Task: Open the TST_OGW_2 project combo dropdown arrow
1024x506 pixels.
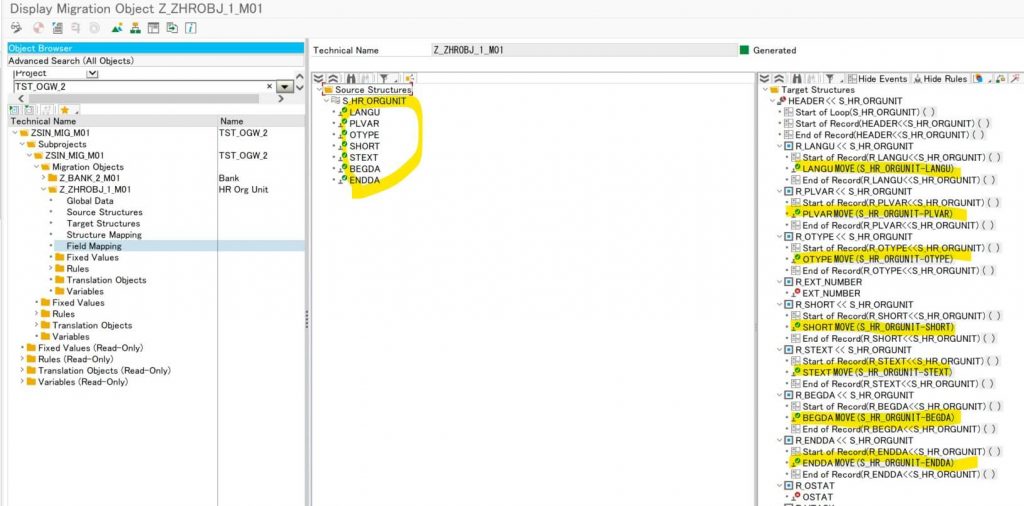Action: (285, 87)
